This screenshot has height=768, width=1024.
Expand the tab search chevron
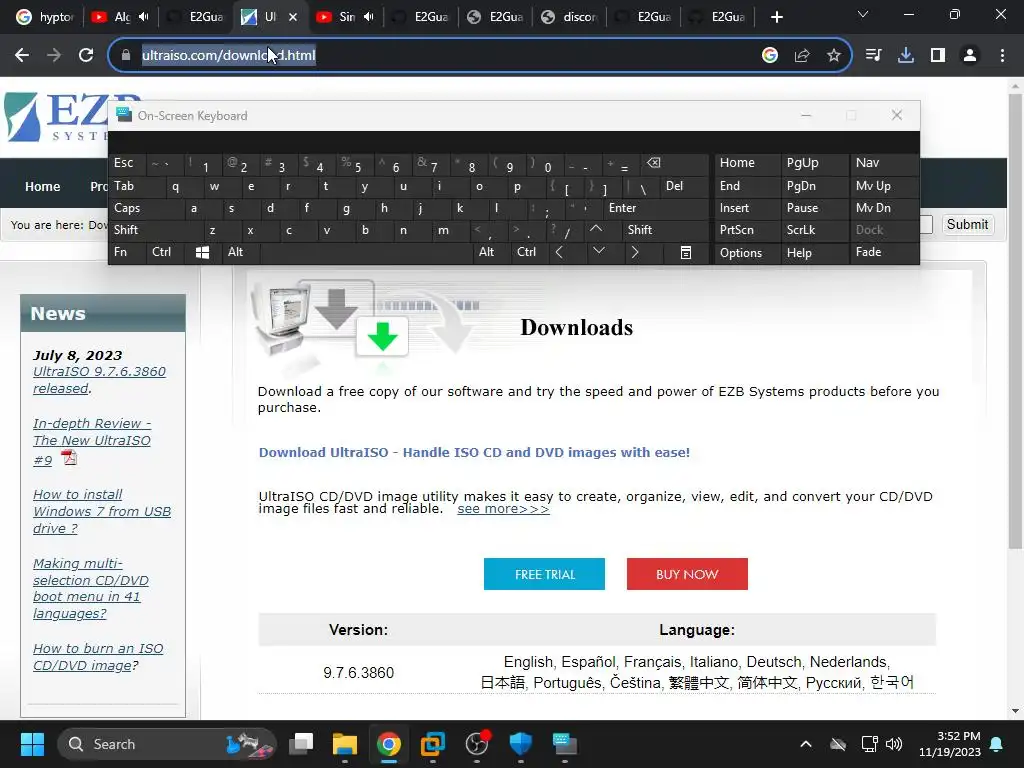pyautogui.click(x=863, y=14)
